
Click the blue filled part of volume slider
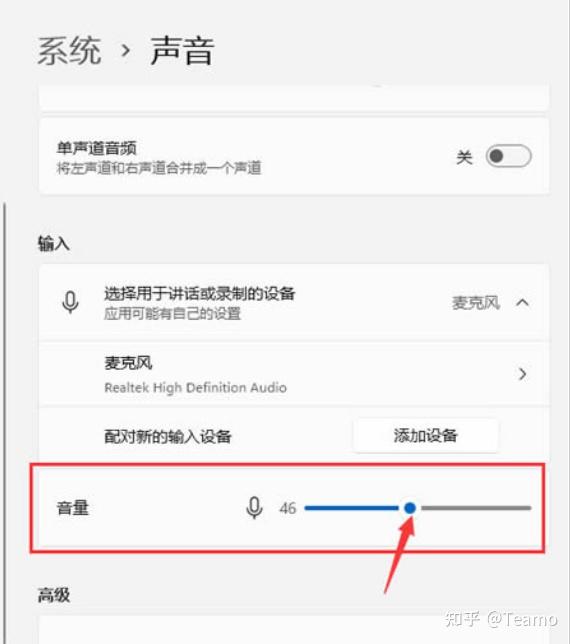pyautogui.click(x=351, y=508)
